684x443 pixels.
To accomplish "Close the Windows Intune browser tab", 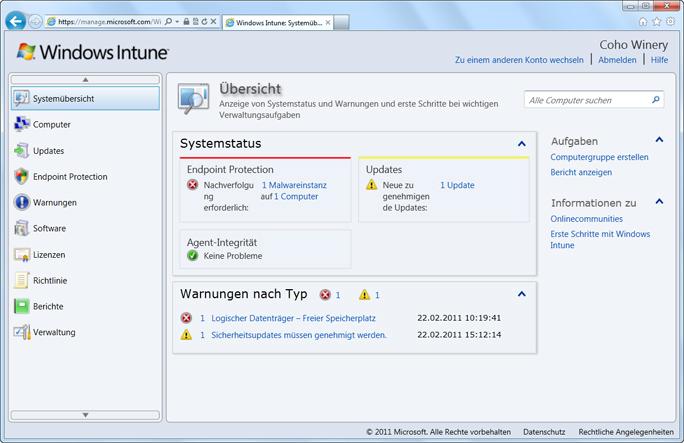I will pyautogui.click(x=328, y=22).
